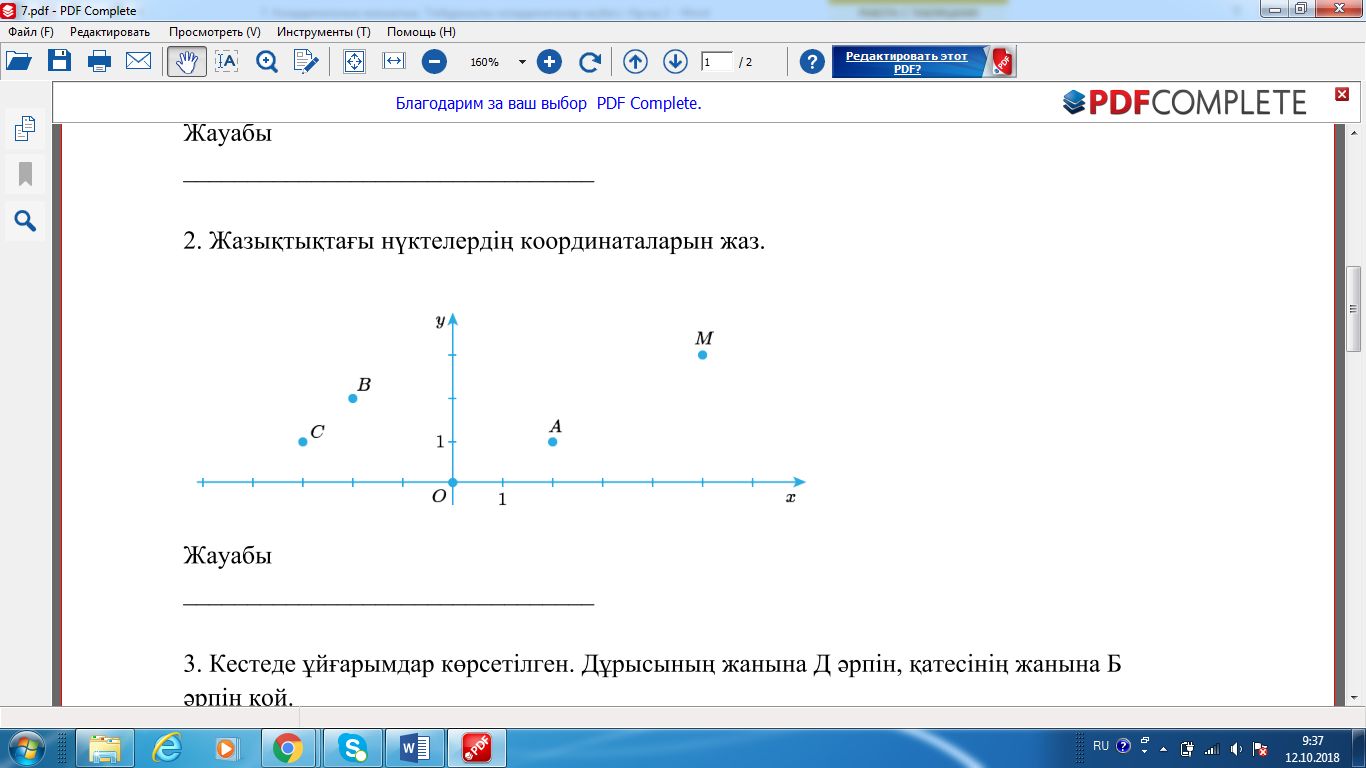Click the text '3. Кестеде ұйғарымдар көрсетілген'
Viewport: 1366px width, 768px height.
[x=381, y=663]
